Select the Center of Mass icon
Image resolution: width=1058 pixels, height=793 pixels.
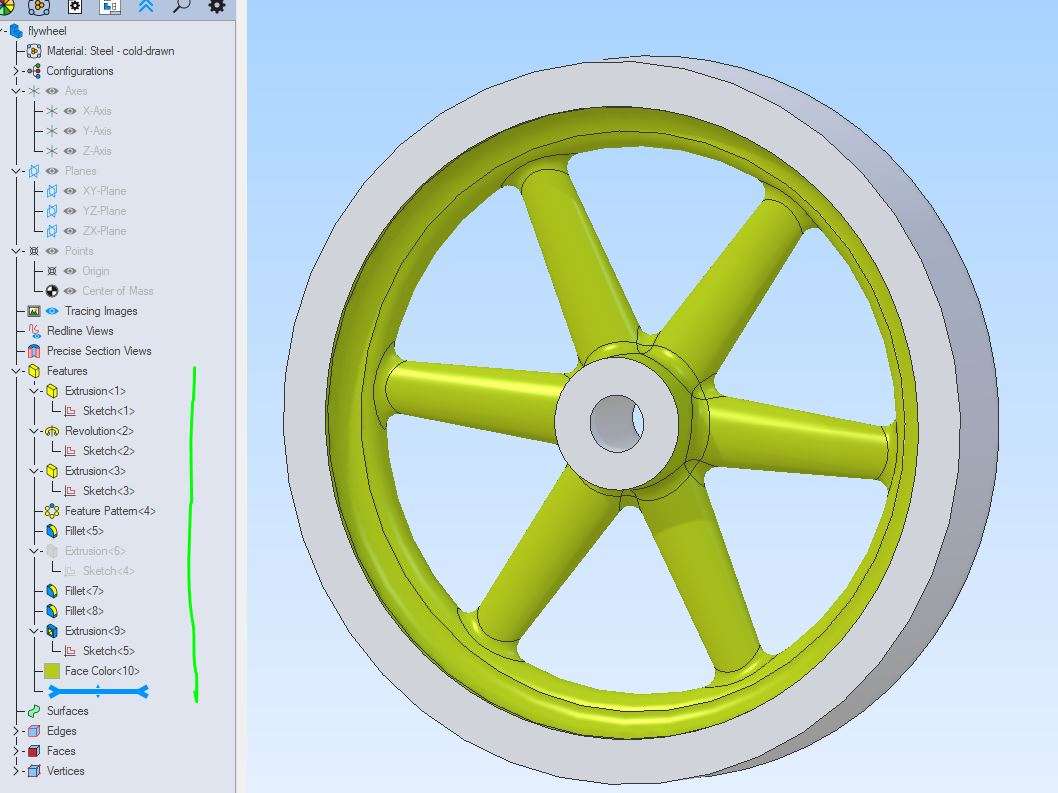tap(52, 291)
